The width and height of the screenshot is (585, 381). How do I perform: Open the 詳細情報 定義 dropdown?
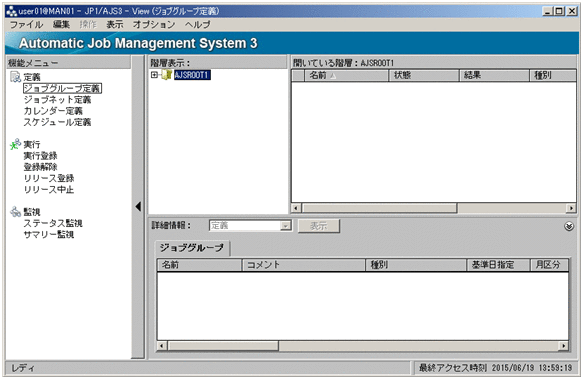tap(285, 225)
